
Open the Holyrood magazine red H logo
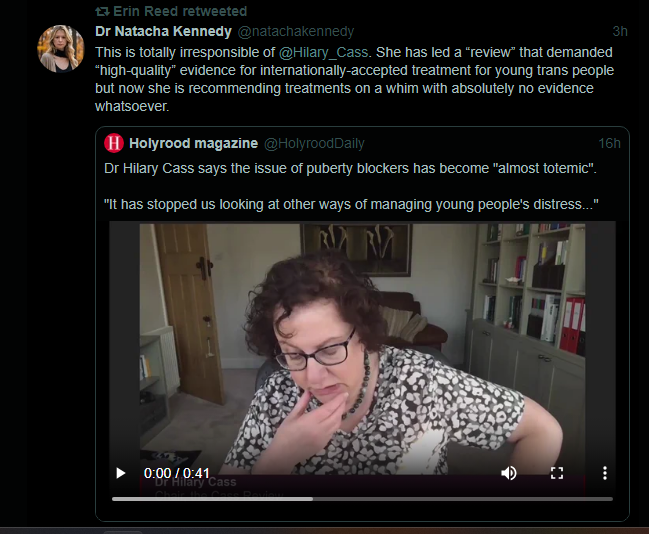(x=114, y=143)
